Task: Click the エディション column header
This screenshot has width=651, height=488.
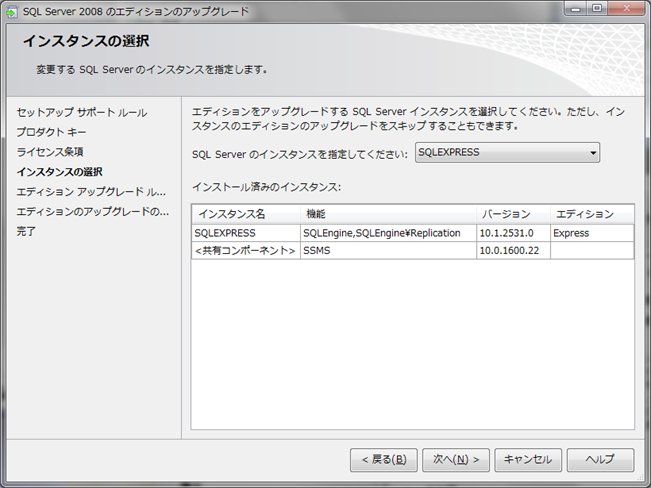Action: click(x=592, y=214)
